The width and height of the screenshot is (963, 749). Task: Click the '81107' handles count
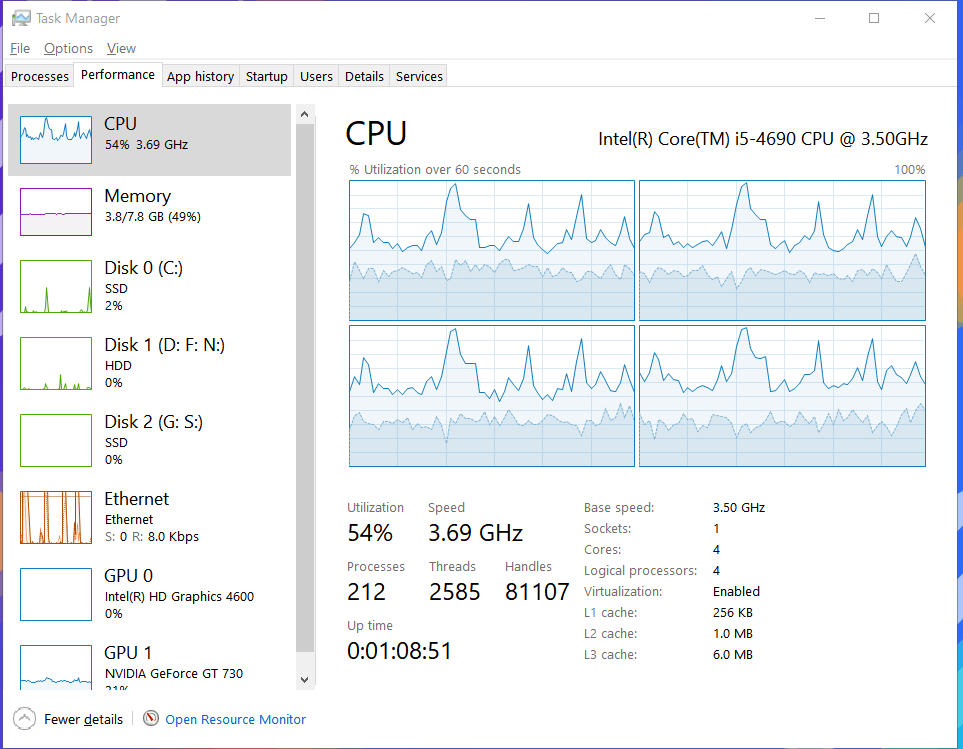537,591
